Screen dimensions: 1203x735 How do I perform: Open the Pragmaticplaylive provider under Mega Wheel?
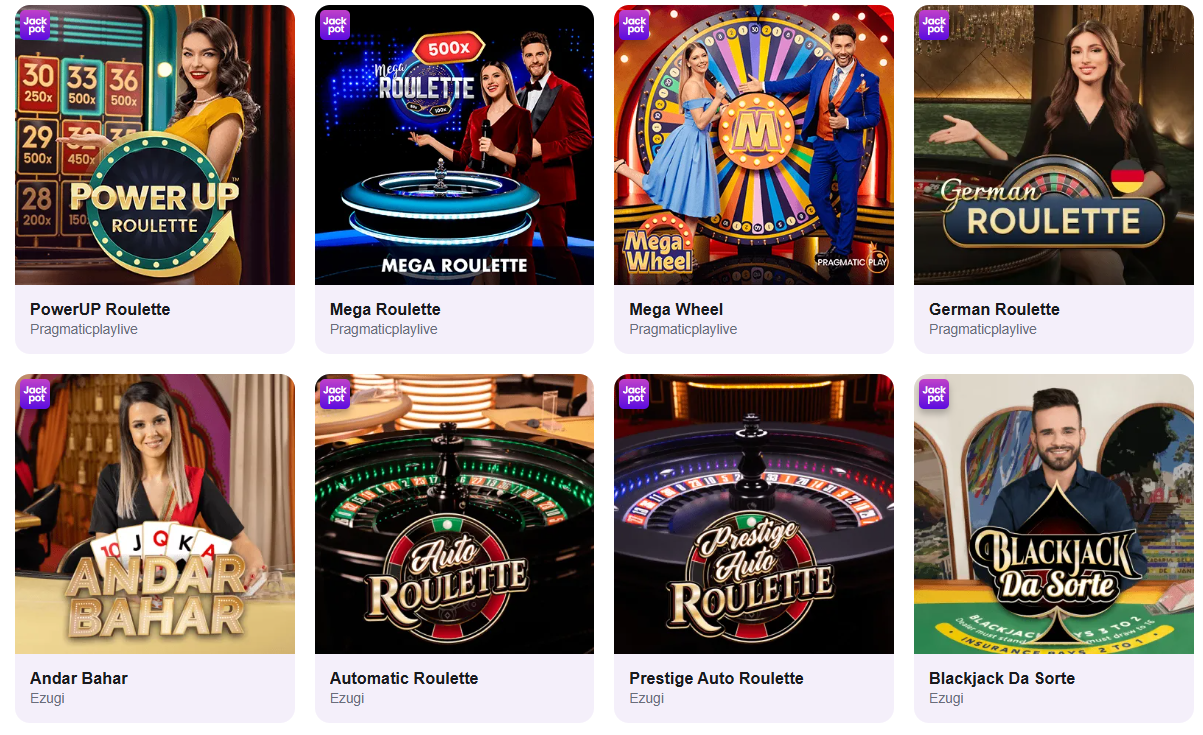tap(683, 328)
